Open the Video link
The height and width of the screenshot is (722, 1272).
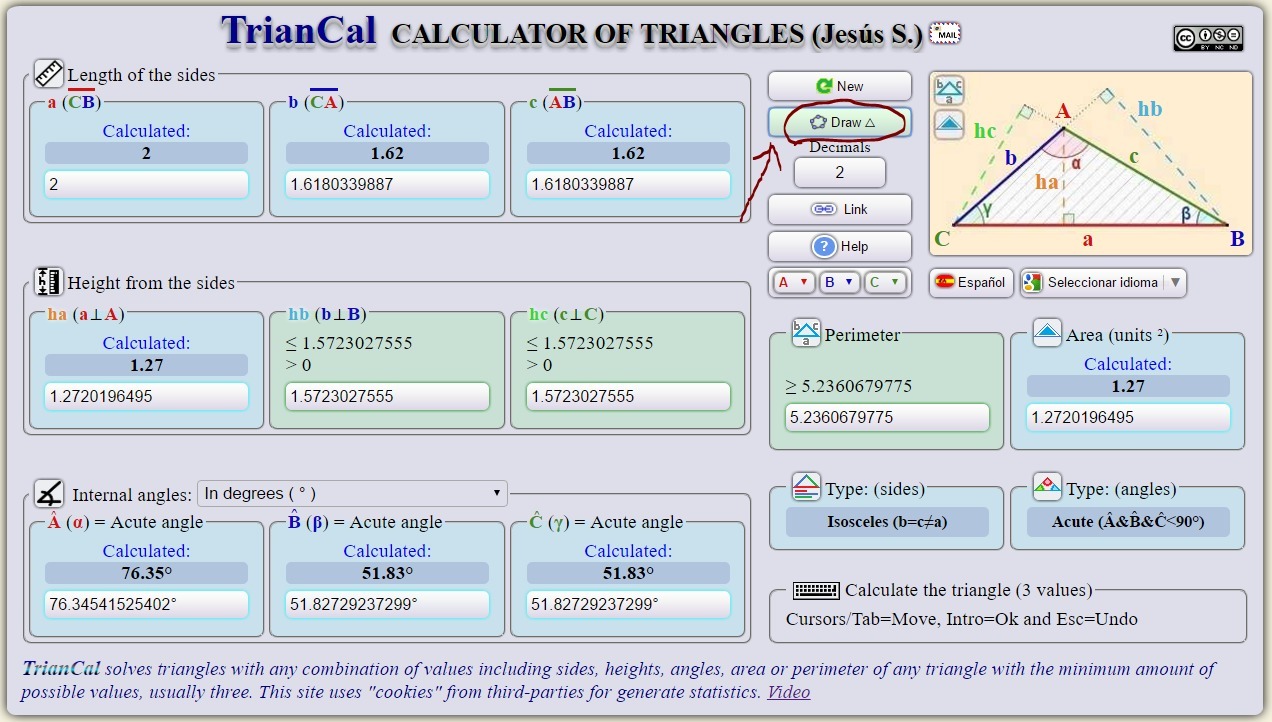click(x=789, y=692)
